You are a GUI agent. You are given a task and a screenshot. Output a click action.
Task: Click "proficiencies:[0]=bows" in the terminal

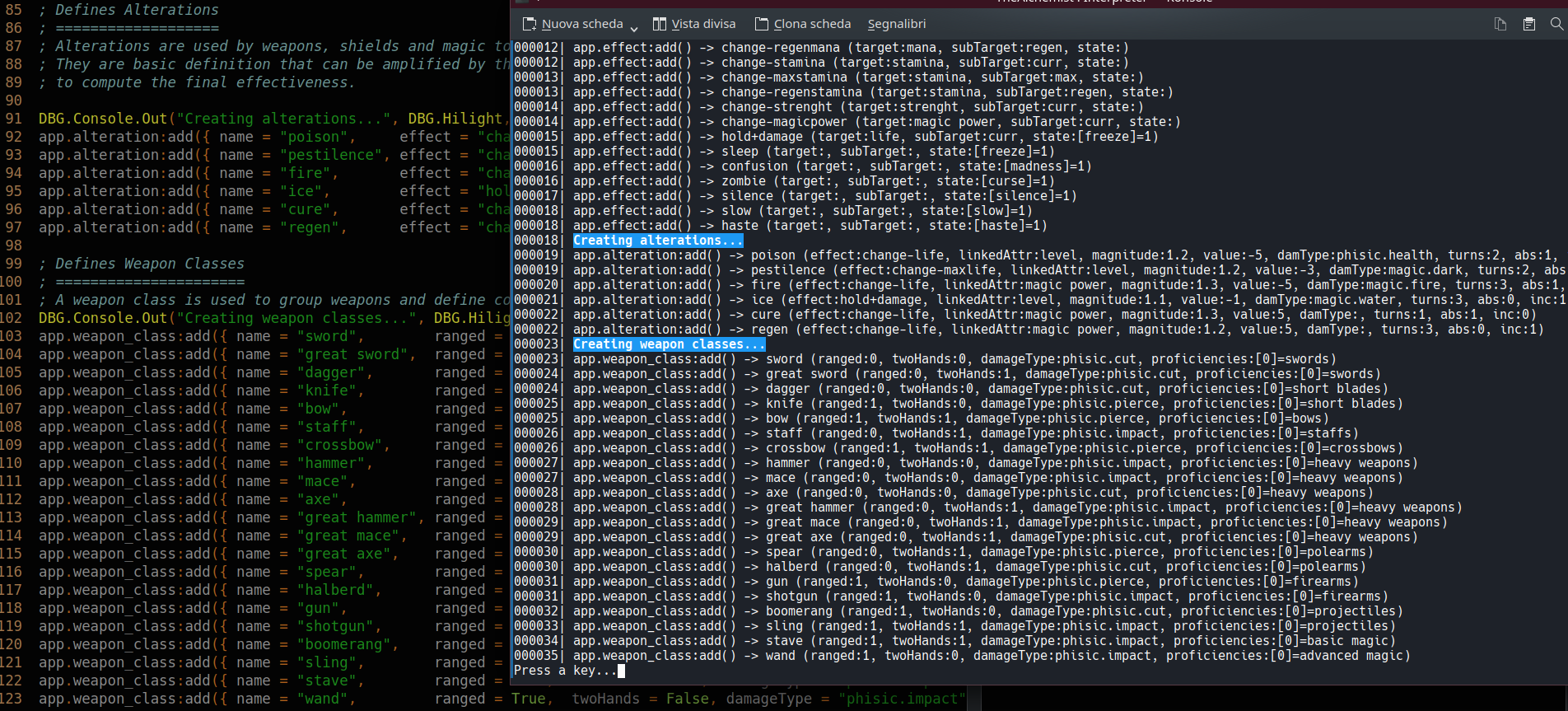pos(1240,419)
